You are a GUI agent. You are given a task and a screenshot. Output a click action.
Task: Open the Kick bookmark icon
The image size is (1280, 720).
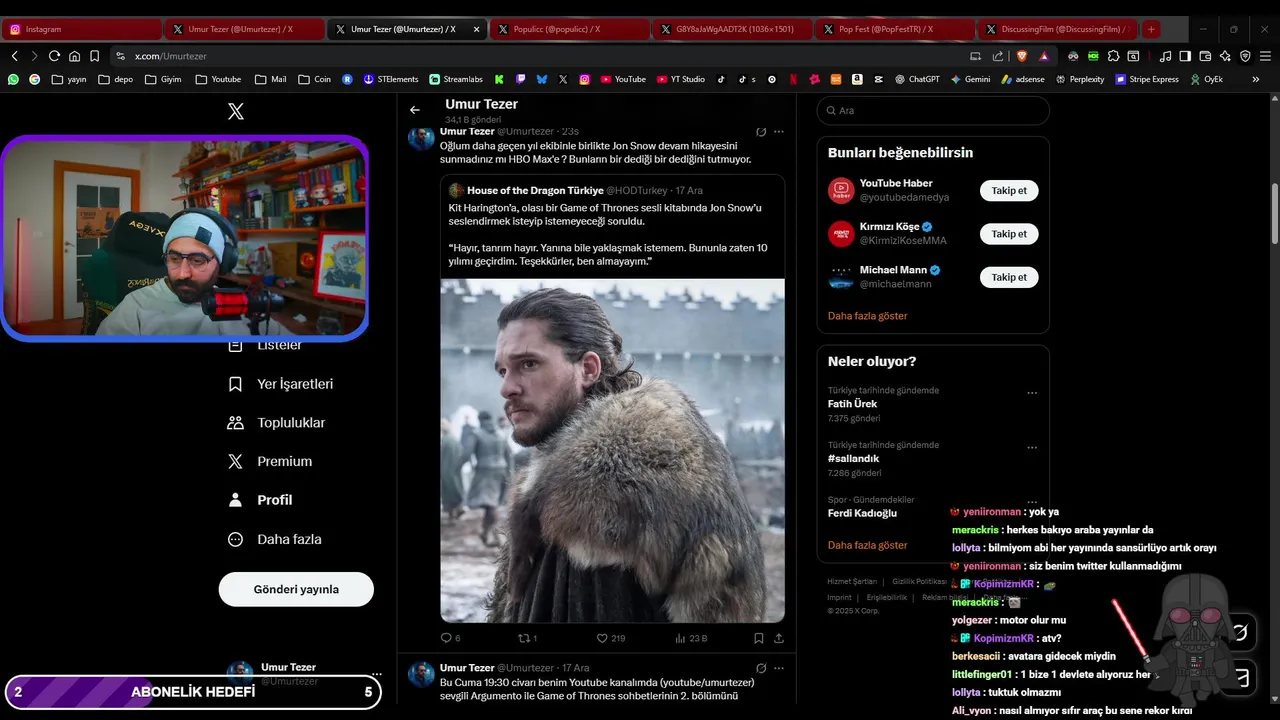[499, 79]
